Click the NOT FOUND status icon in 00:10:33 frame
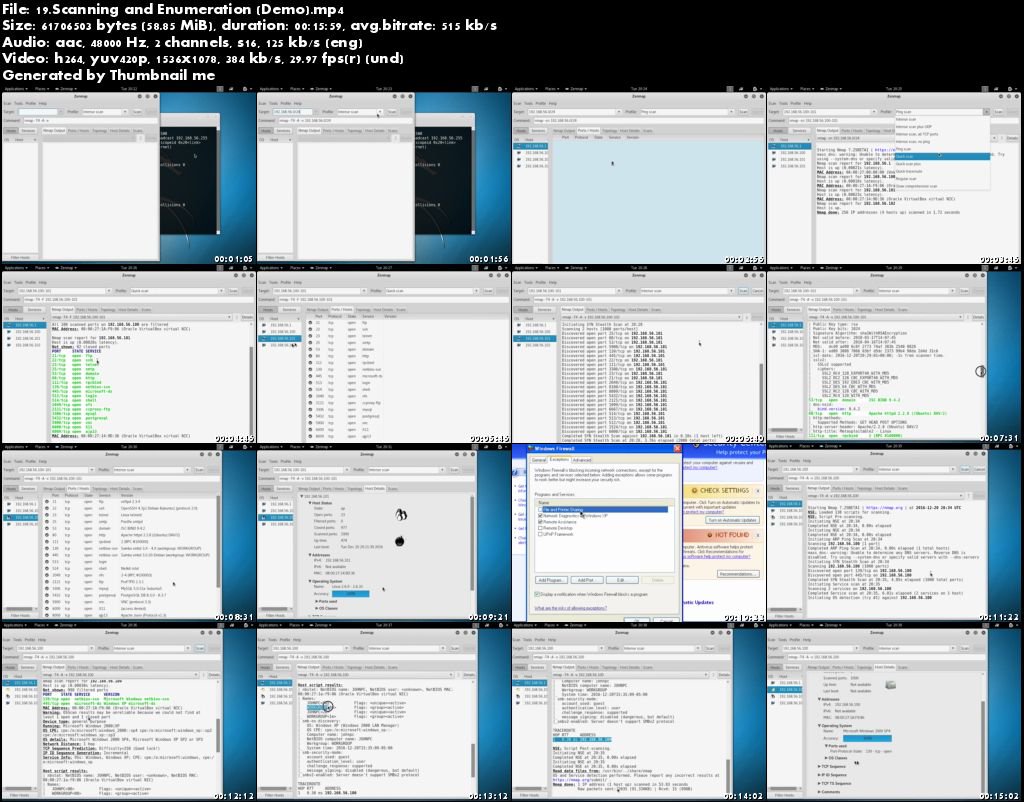The width and height of the screenshot is (1024, 802). point(710,535)
